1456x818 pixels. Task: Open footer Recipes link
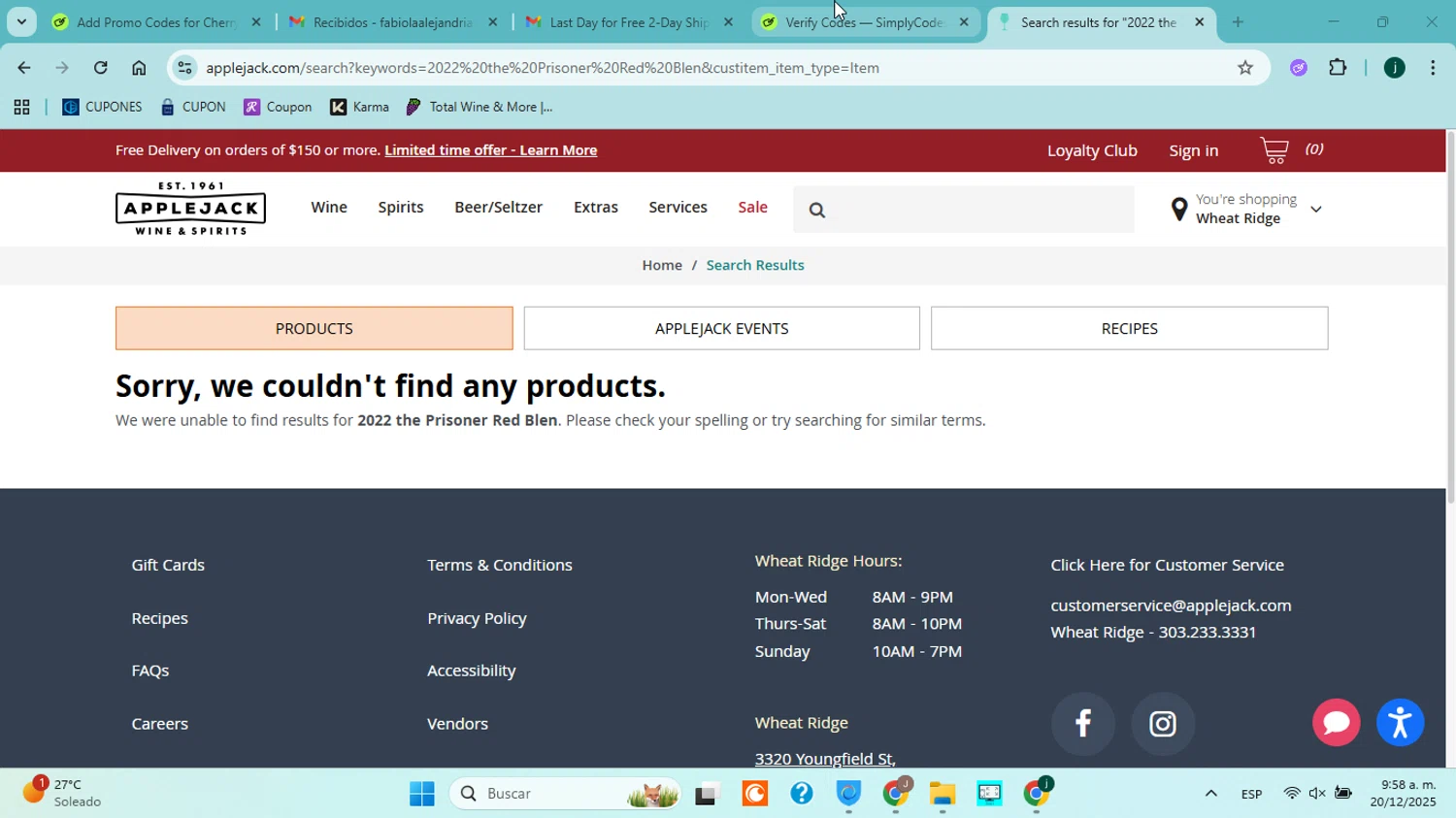(159, 618)
